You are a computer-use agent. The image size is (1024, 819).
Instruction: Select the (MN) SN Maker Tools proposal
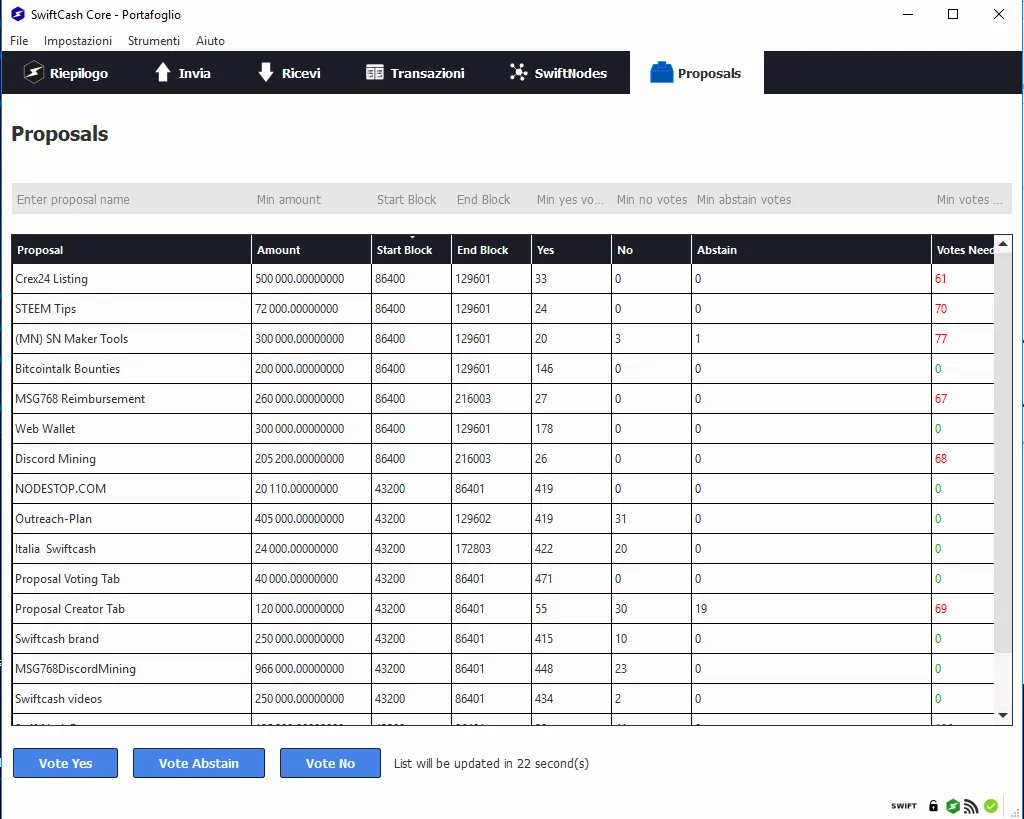503,339
